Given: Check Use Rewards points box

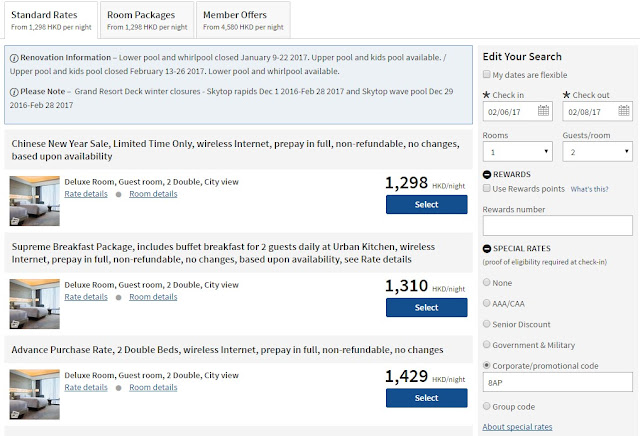Looking at the screenshot, I should pyautogui.click(x=487, y=188).
